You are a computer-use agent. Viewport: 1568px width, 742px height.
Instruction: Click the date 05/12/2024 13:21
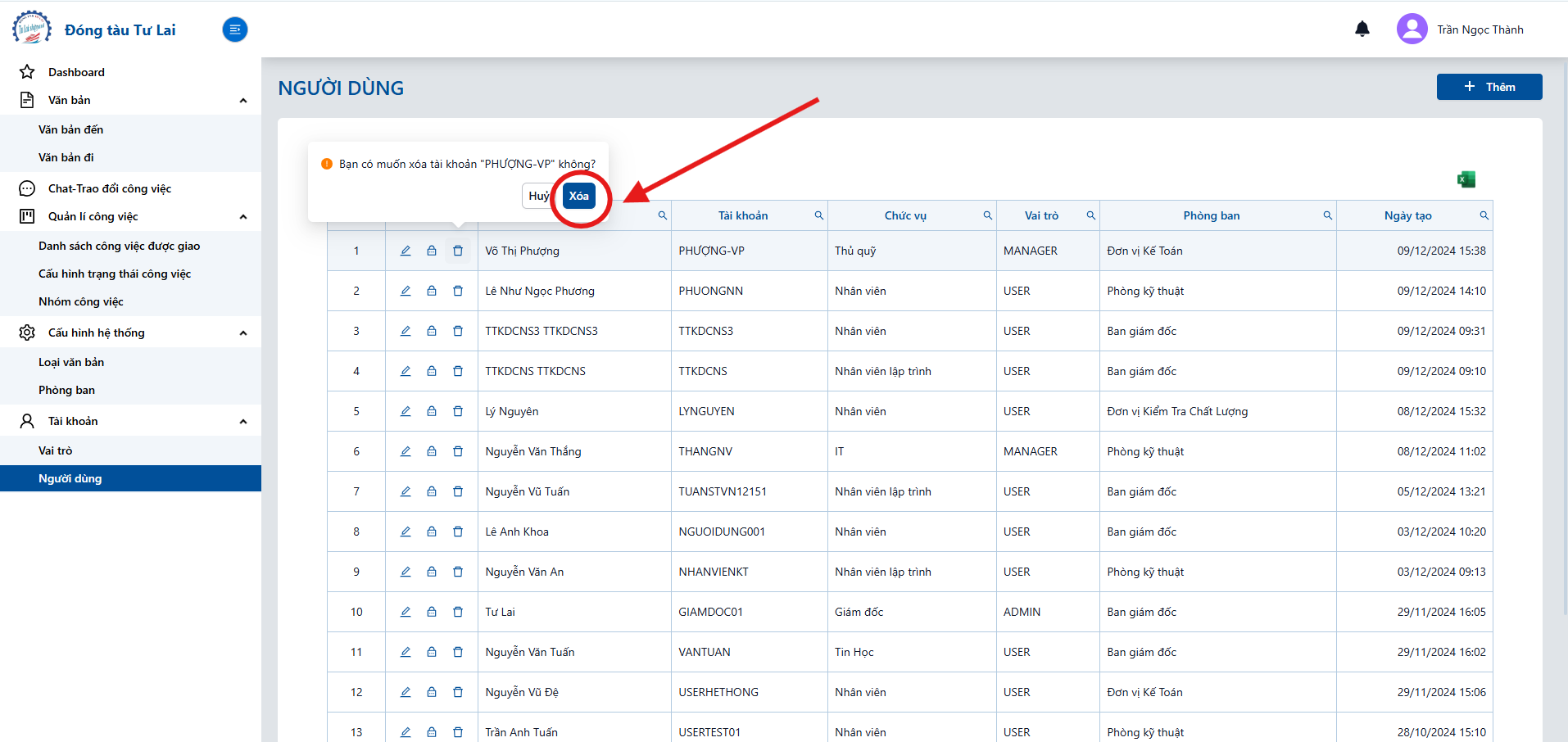click(x=1441, y=491)
